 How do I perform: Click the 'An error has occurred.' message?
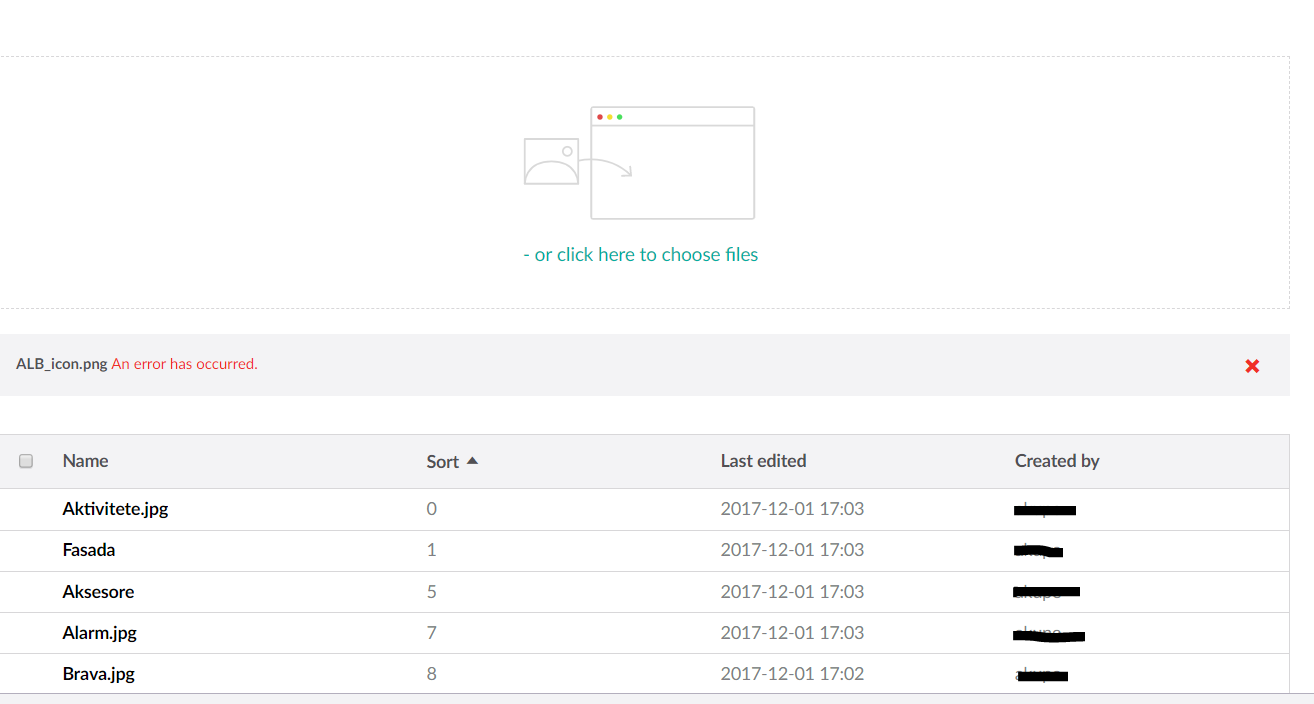pyautogui.click(x=184, y=364)
